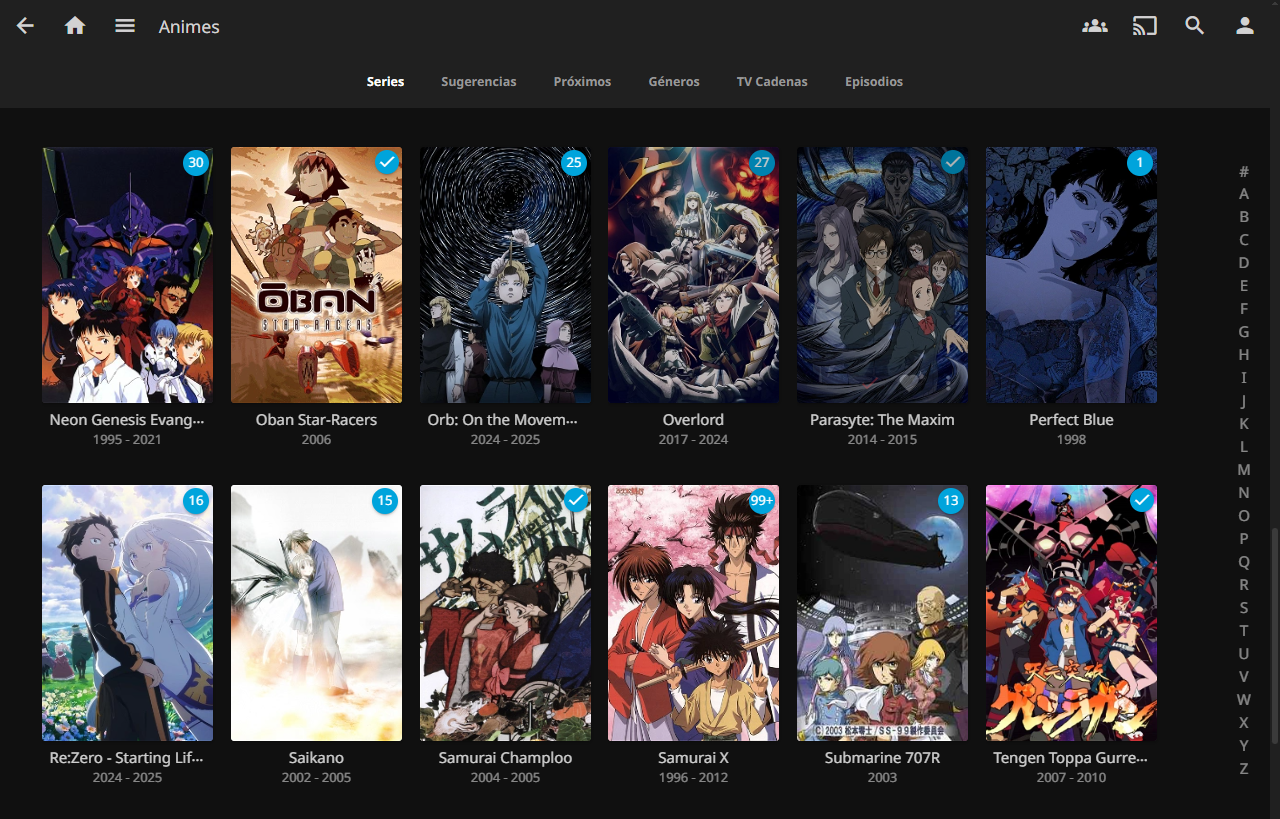
Task: Open the user profile icon
Action: [1245, 26]
